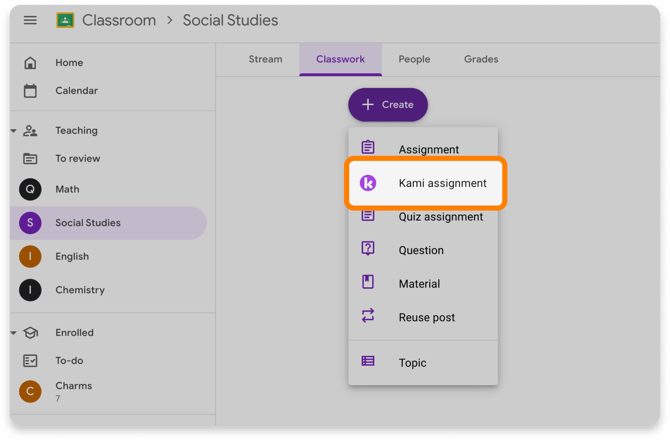
Task: Choose Topic from Create menu
Action: 423,363
